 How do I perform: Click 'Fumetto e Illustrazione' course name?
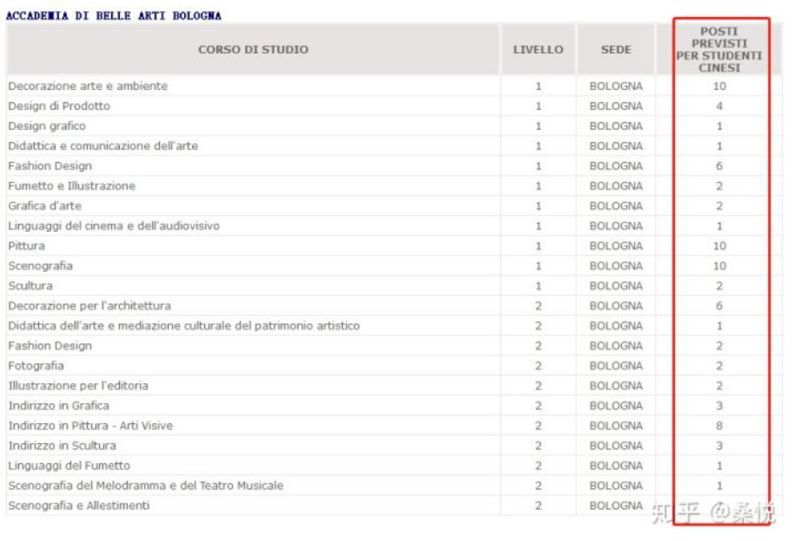[x=71, y=186]
